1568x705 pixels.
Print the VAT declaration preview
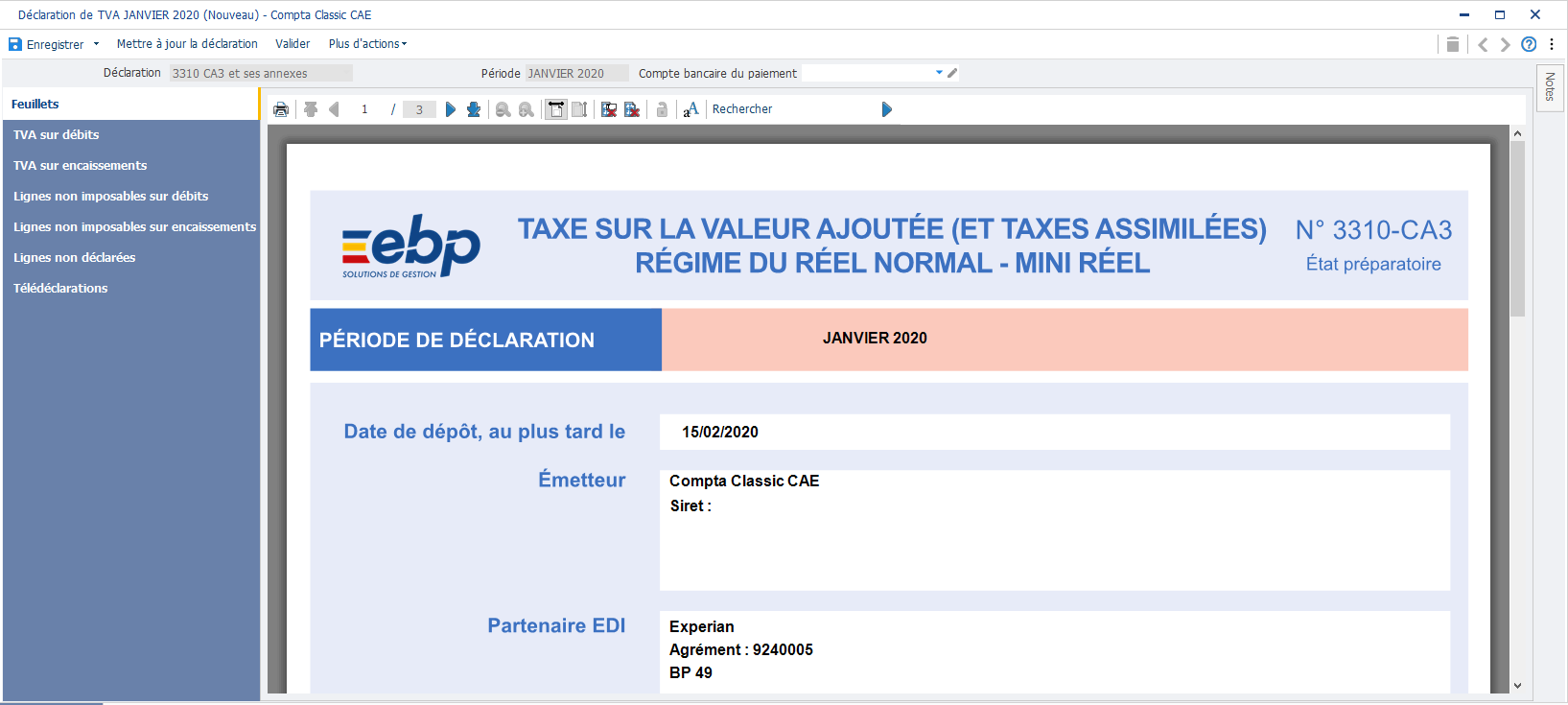point(281,109)
